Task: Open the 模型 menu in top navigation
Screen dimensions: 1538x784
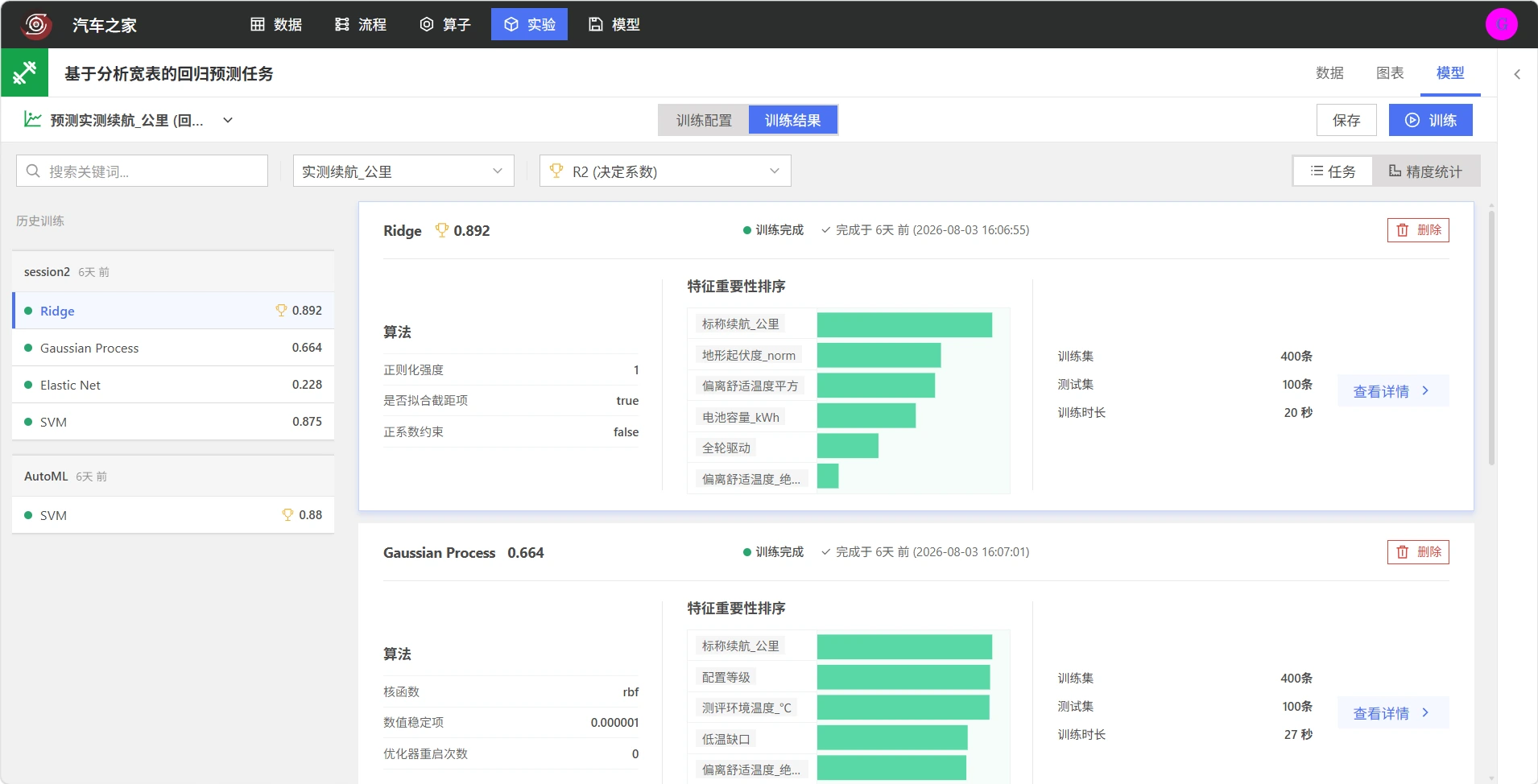Action: tap(614, 25)
